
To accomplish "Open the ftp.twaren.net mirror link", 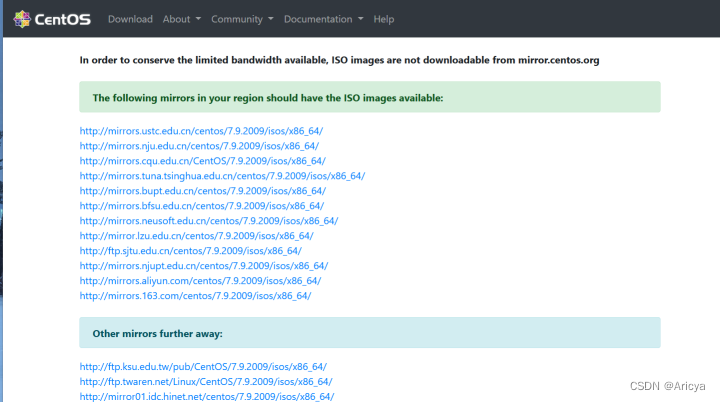I will (x=206, y=382).
